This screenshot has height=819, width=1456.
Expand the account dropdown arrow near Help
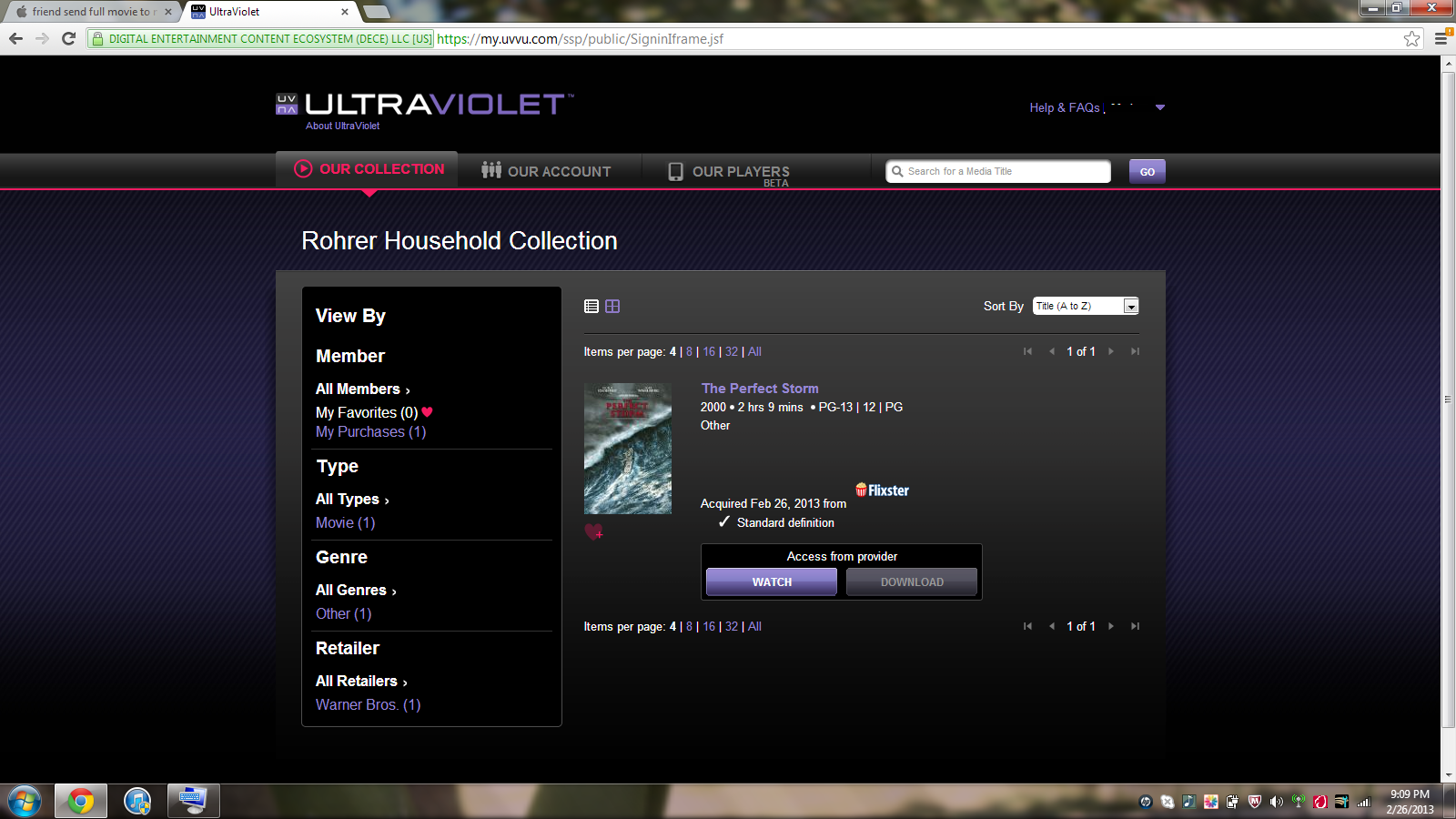pyautogui.click(x=1160, y=107)
